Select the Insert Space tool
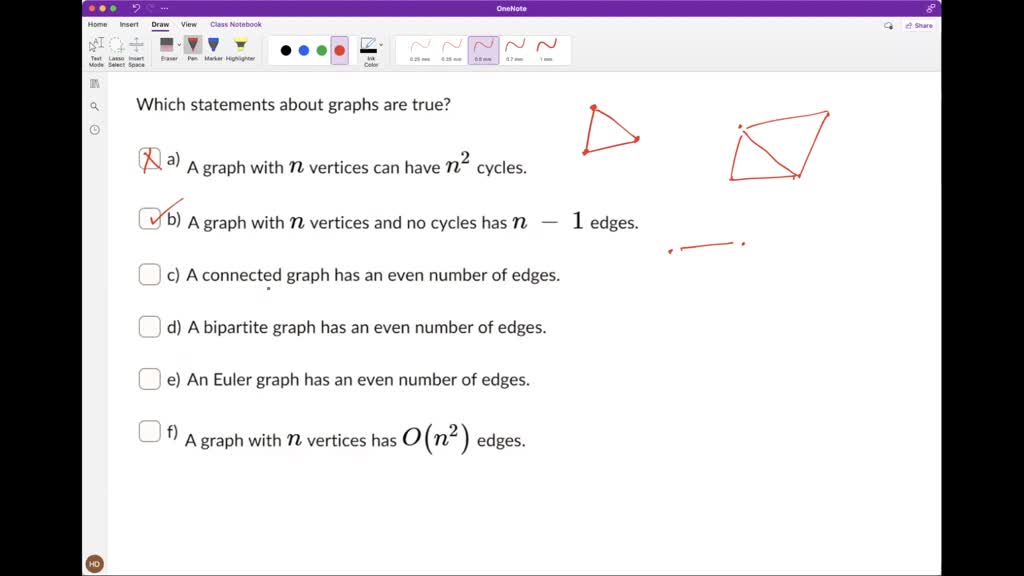 137,47
